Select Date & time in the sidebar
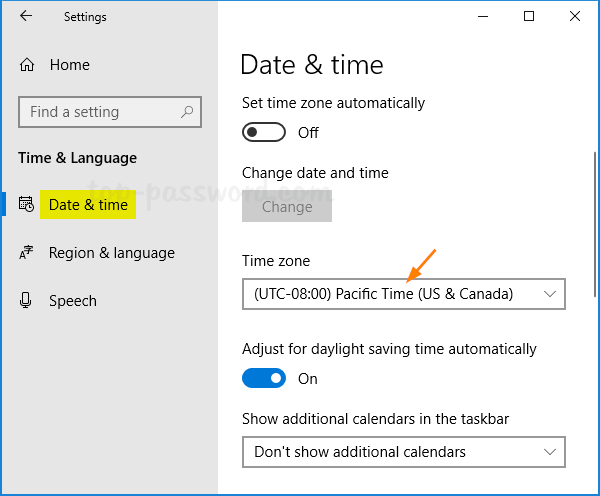Image resolution: width=600 pixels, height=496 pixels. (88, 205)
